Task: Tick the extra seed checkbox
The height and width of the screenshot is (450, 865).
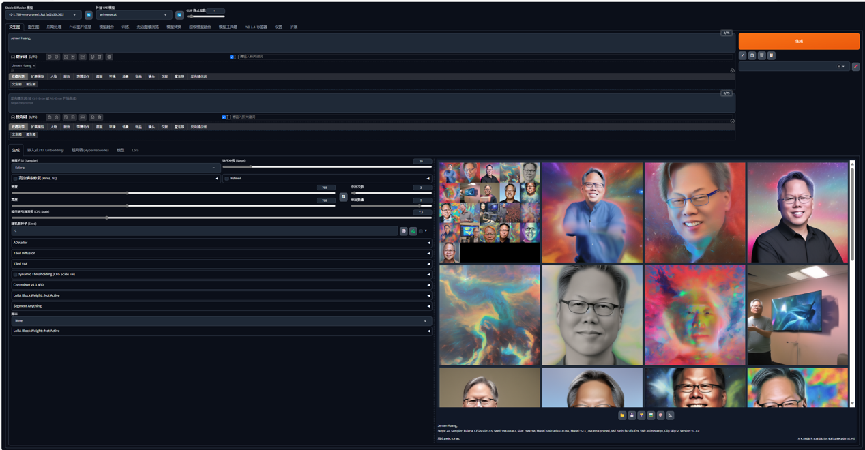Action: (x=422, y=231)
